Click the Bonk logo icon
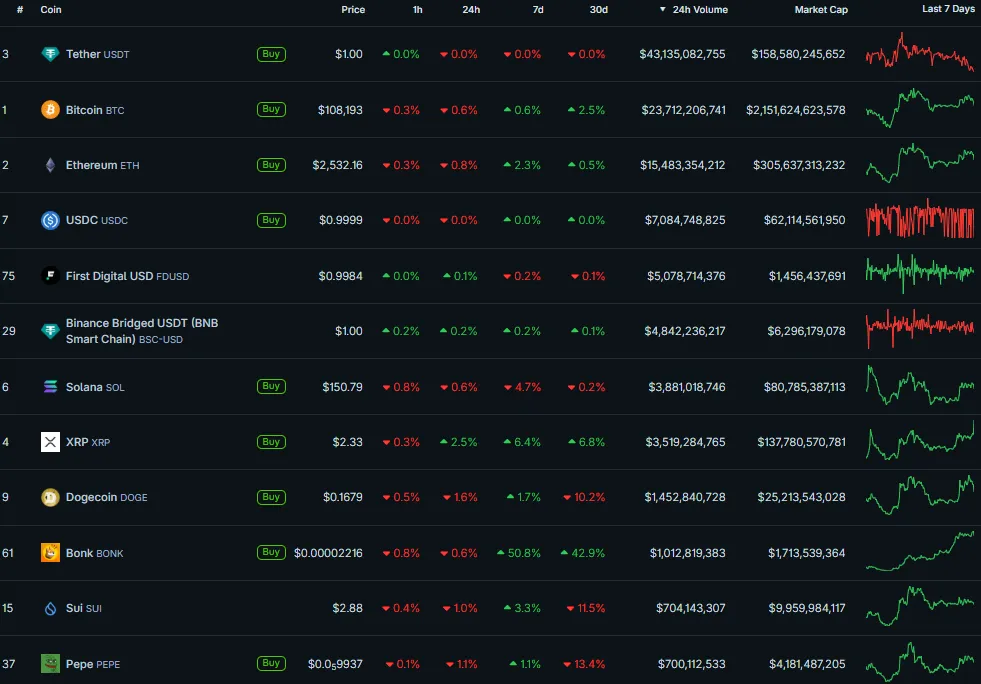This screenshot has height=684, width=981. [50, 553]
